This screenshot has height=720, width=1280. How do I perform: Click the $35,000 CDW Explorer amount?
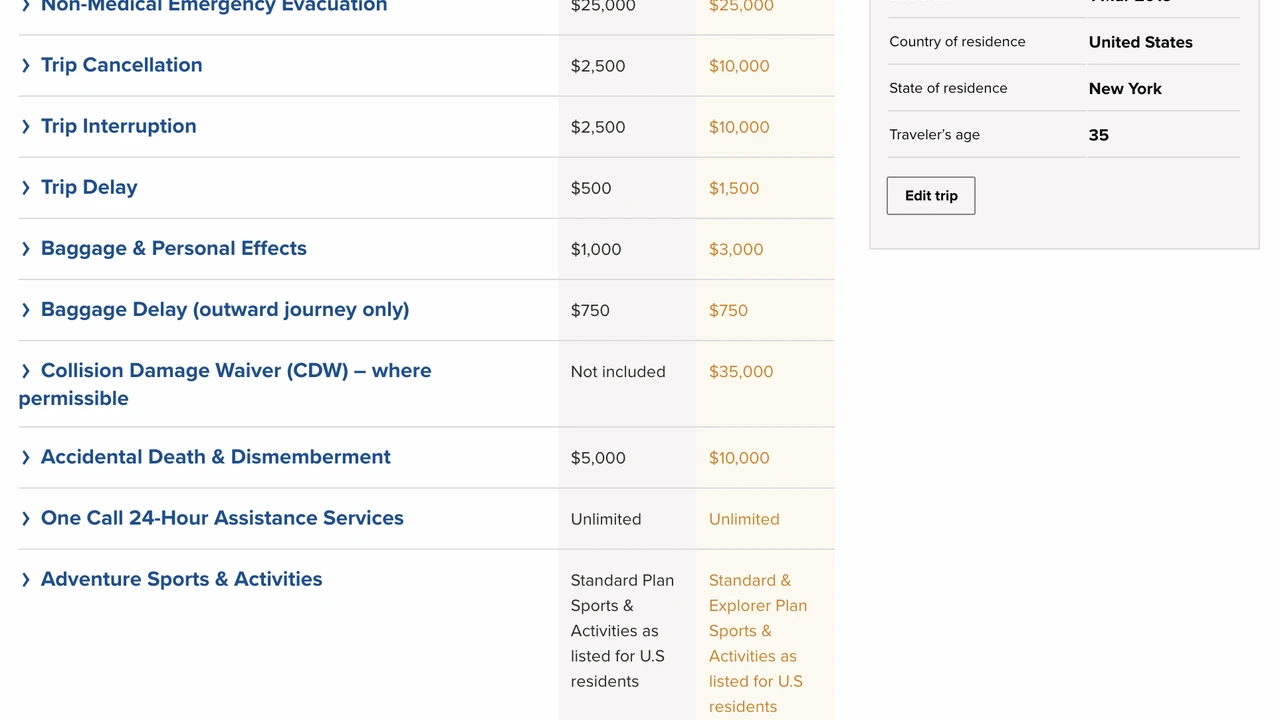(x=740, y=372)
